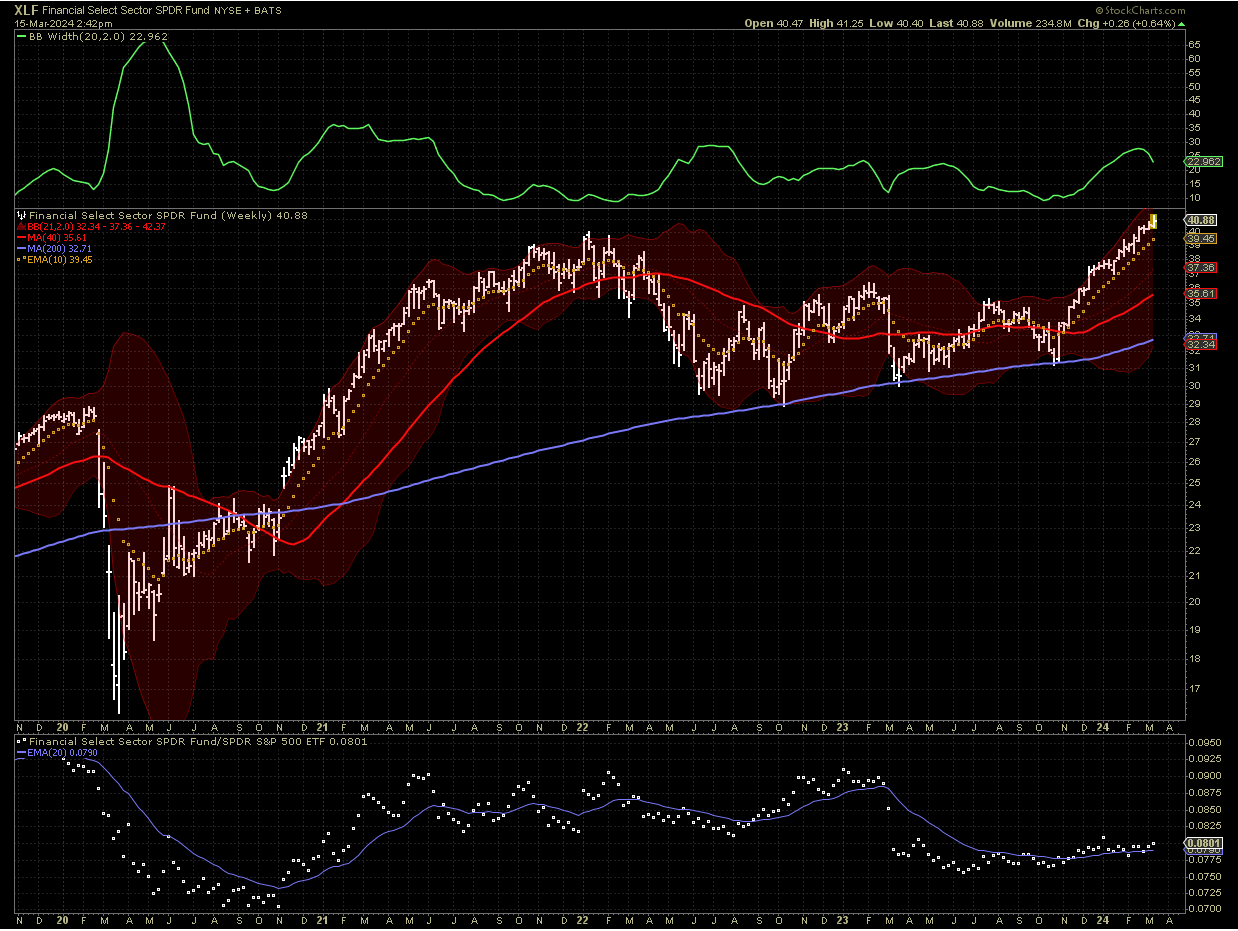Click the 'High 41.25' value in header
Image resolution: width=1238 pixels, height=931 pixels.
pyautogui.click(x=838, y=22)
